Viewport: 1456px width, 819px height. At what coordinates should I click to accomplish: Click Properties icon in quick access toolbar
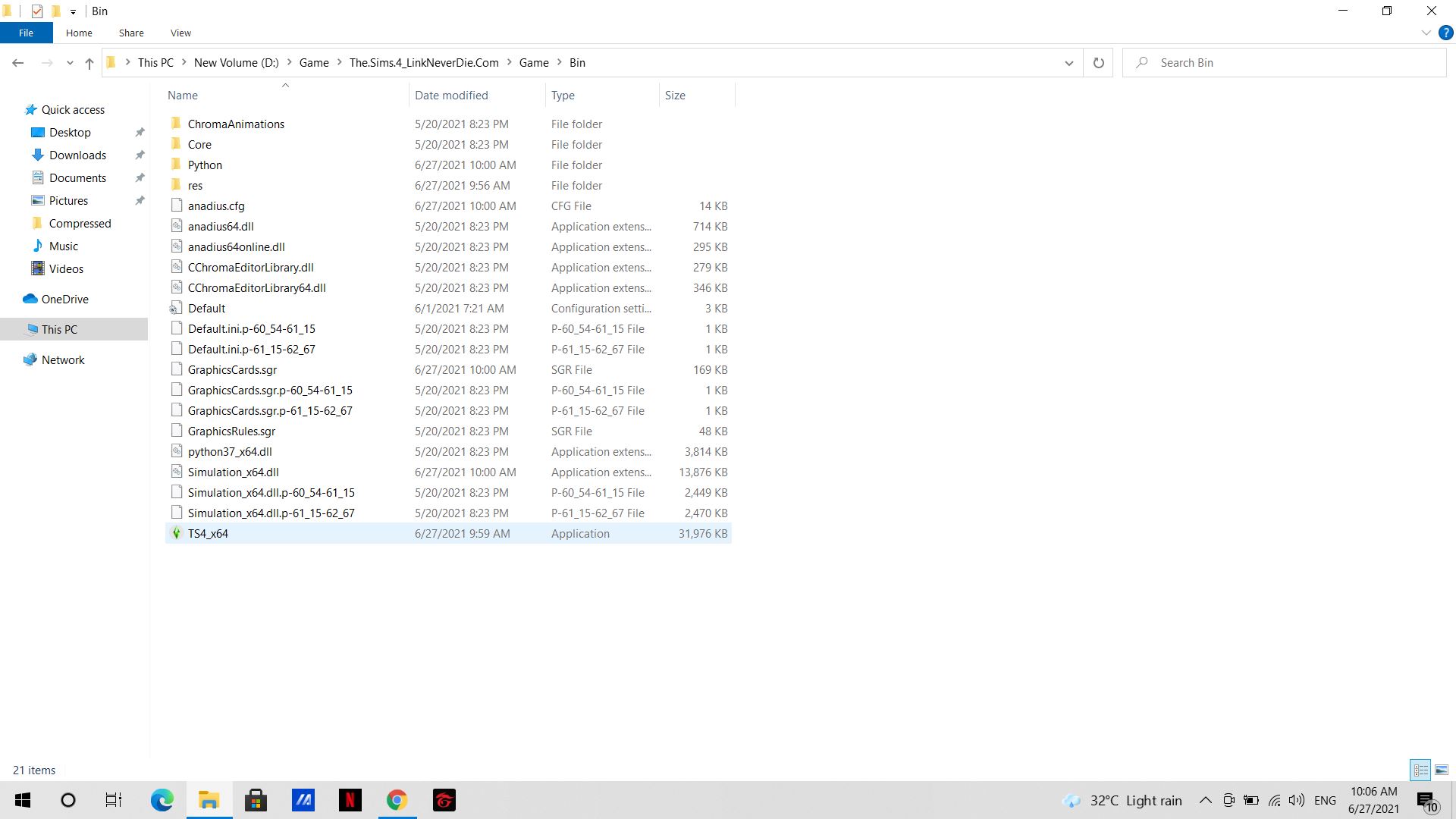(36, 11)
